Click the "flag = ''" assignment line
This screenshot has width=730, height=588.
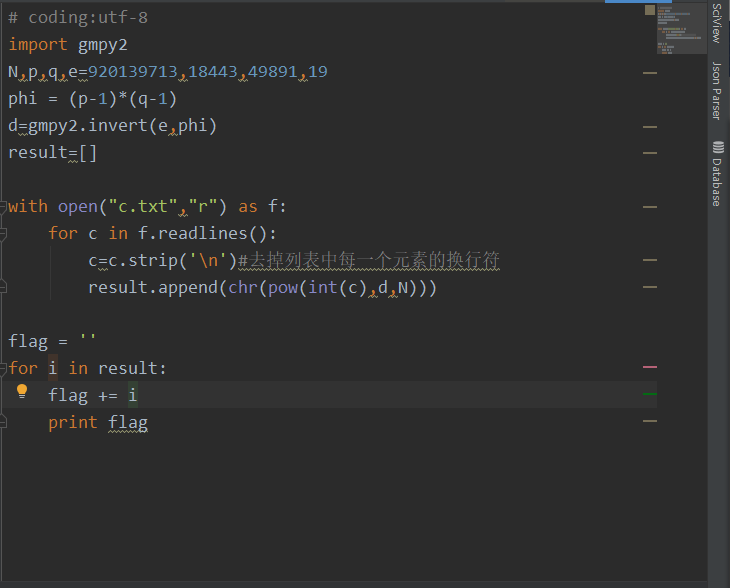point(52,341)
